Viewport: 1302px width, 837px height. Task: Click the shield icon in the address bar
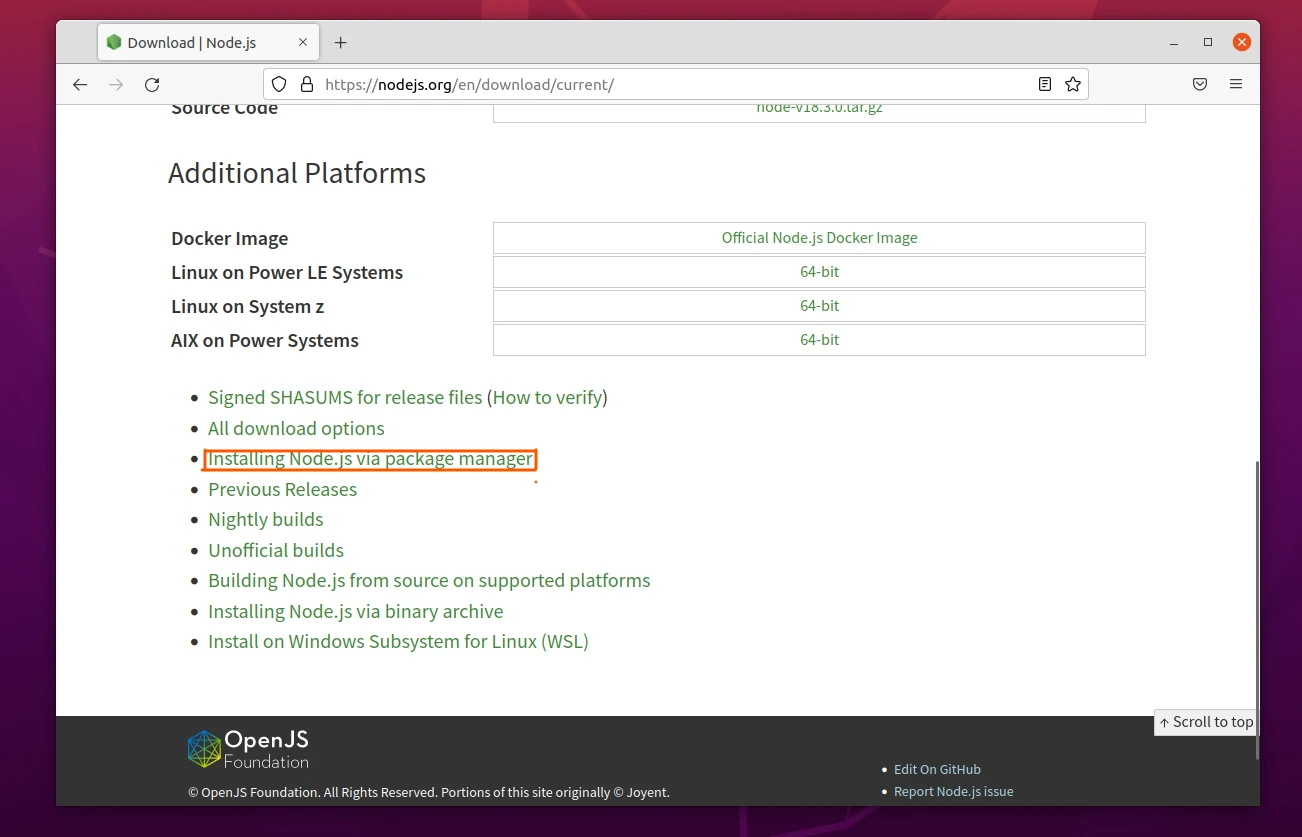279,84
